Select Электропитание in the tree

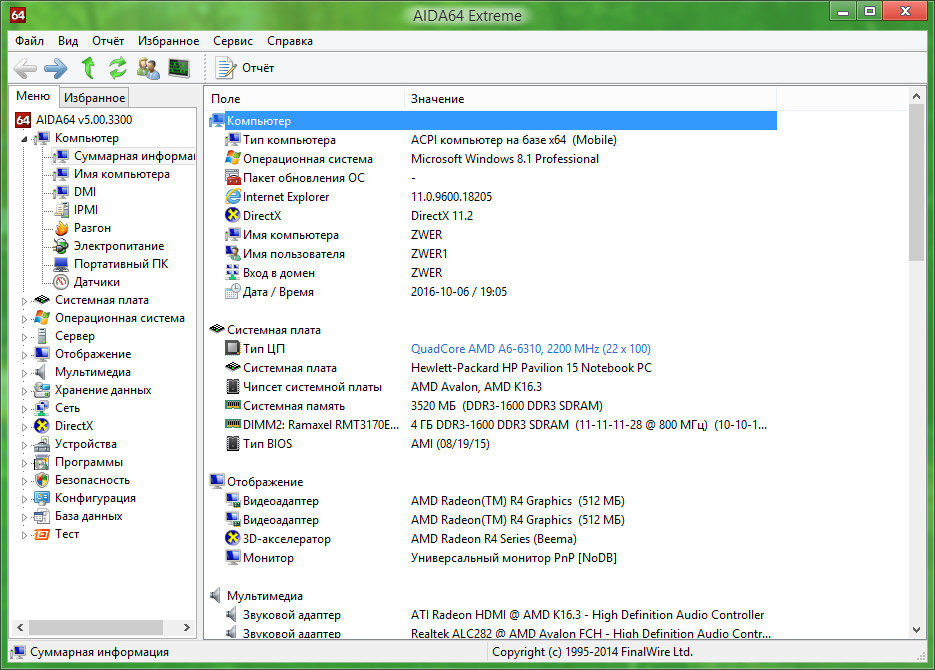118,246
